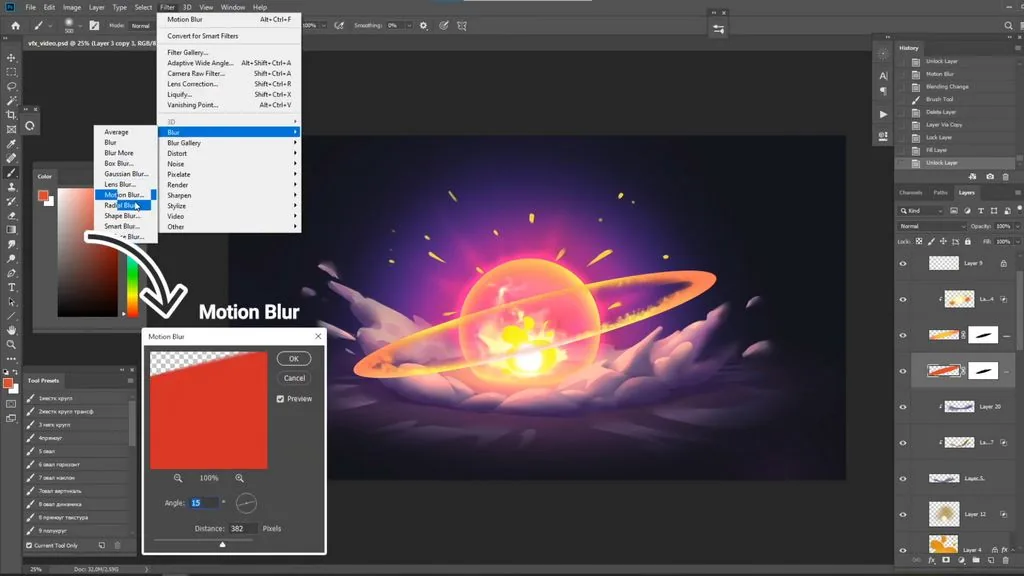Click the brush smoothing options gear icon

tap(423, 25)
